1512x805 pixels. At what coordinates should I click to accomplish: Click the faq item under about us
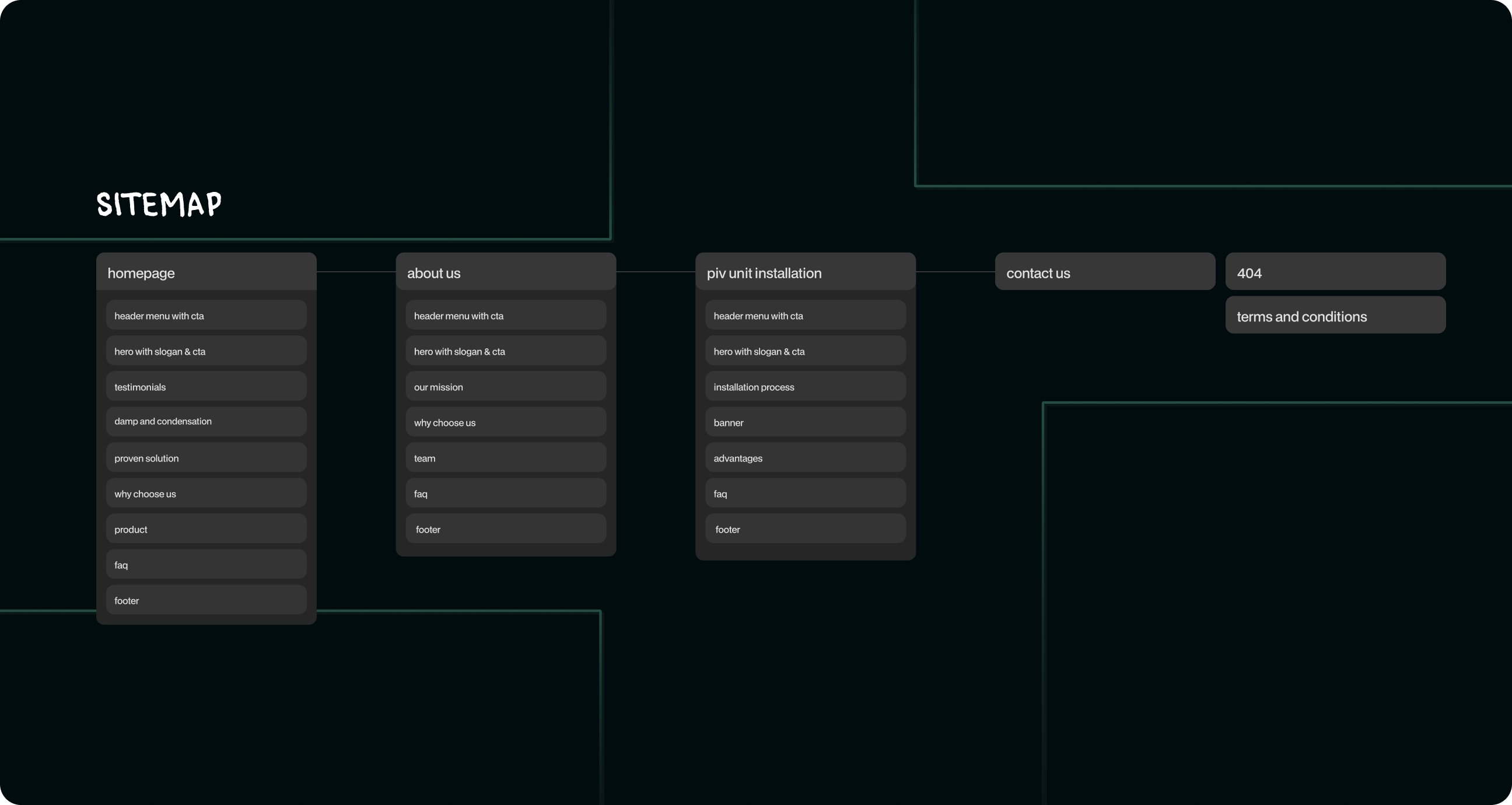click(x=506, y=494)
